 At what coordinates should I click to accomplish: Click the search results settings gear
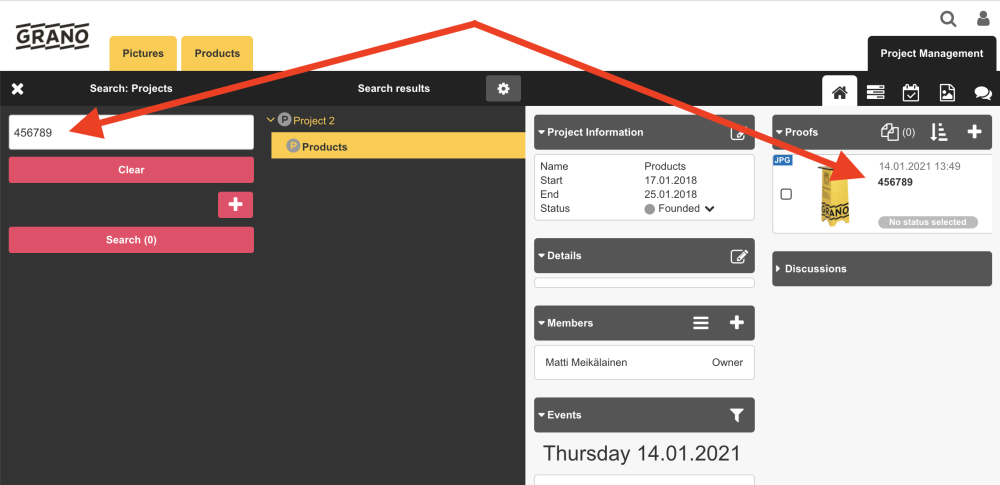(503, 88)
